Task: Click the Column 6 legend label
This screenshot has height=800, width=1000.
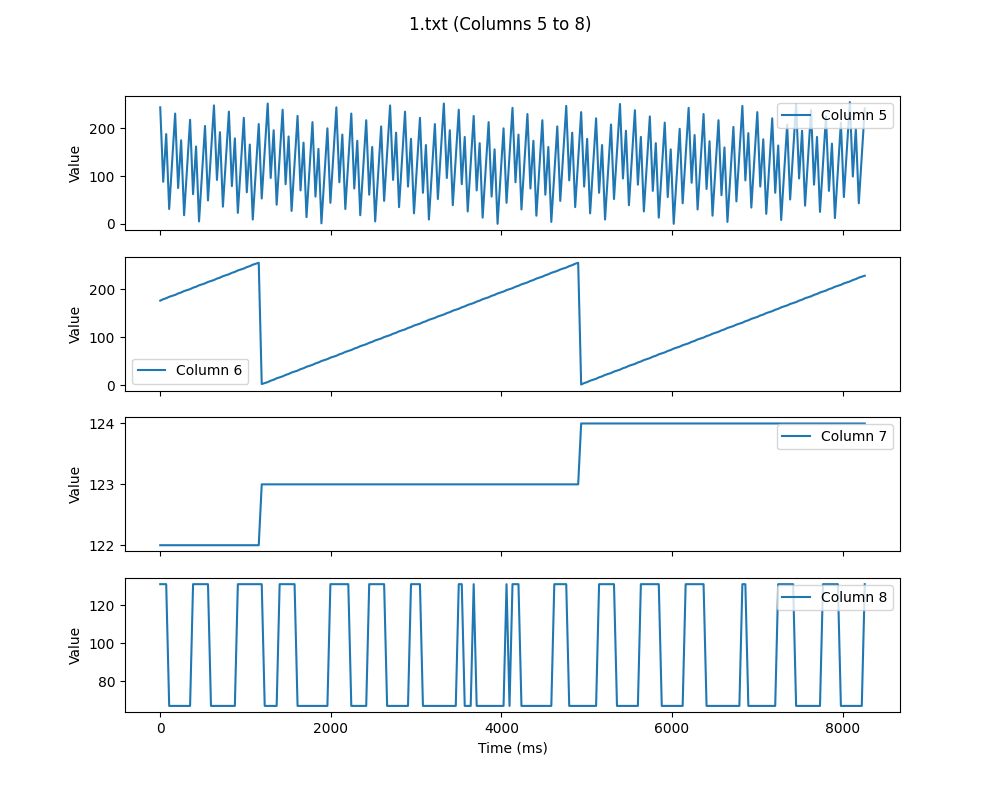Action: pos(208,370)
